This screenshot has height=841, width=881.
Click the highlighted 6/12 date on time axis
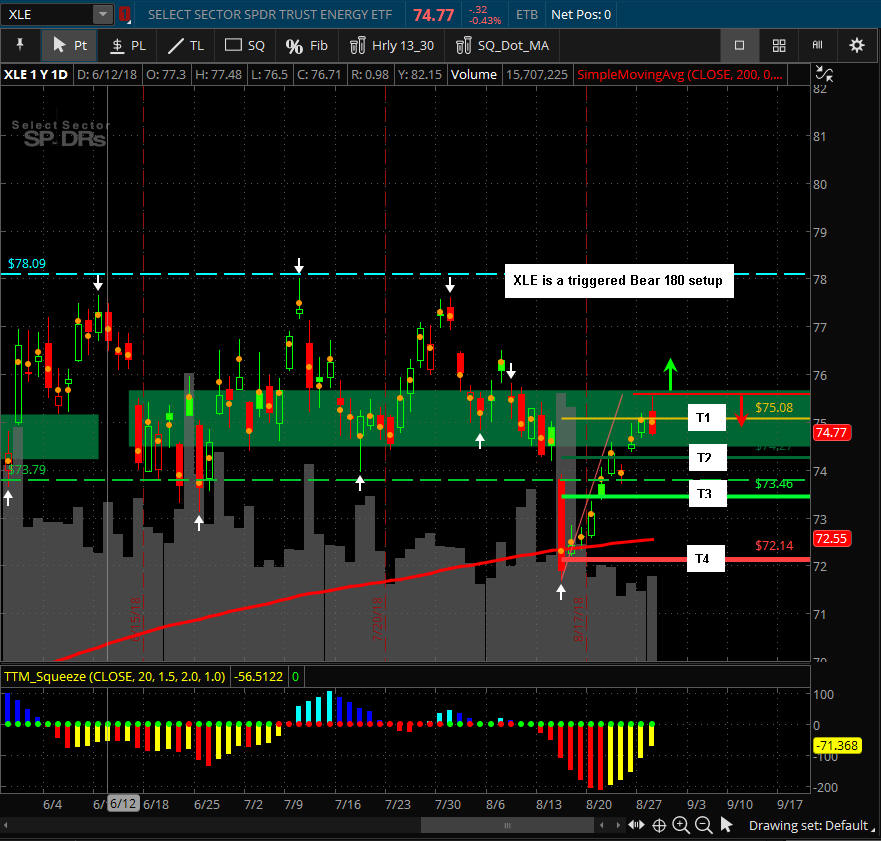pos(122,803)
